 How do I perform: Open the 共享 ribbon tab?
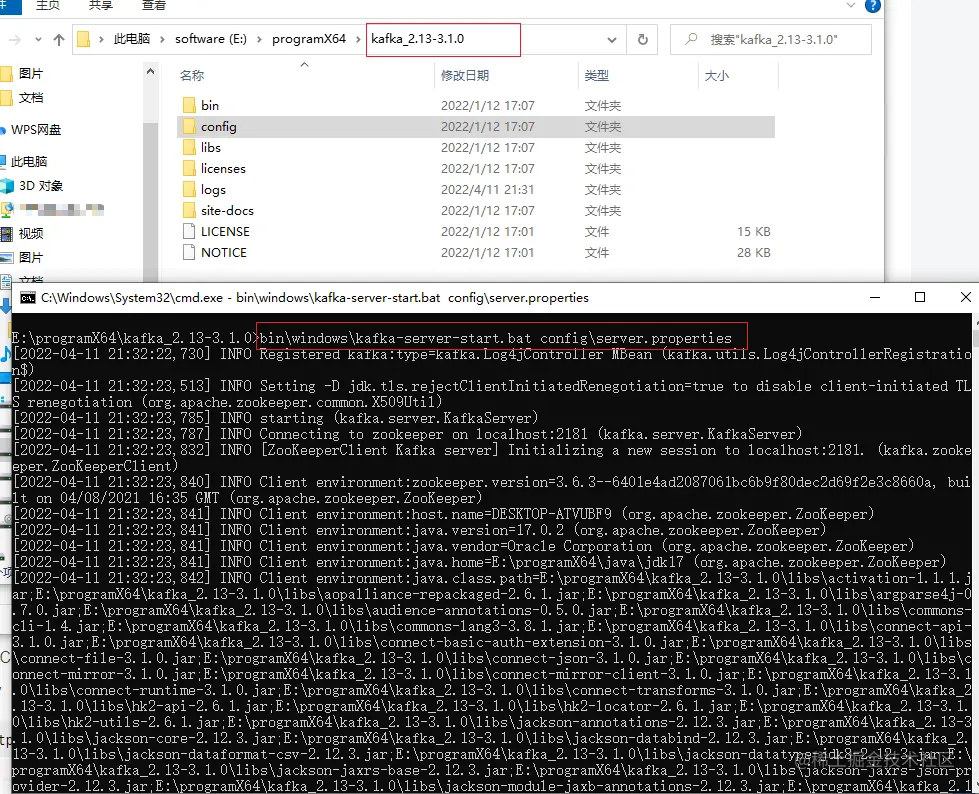tap(101, 5)
